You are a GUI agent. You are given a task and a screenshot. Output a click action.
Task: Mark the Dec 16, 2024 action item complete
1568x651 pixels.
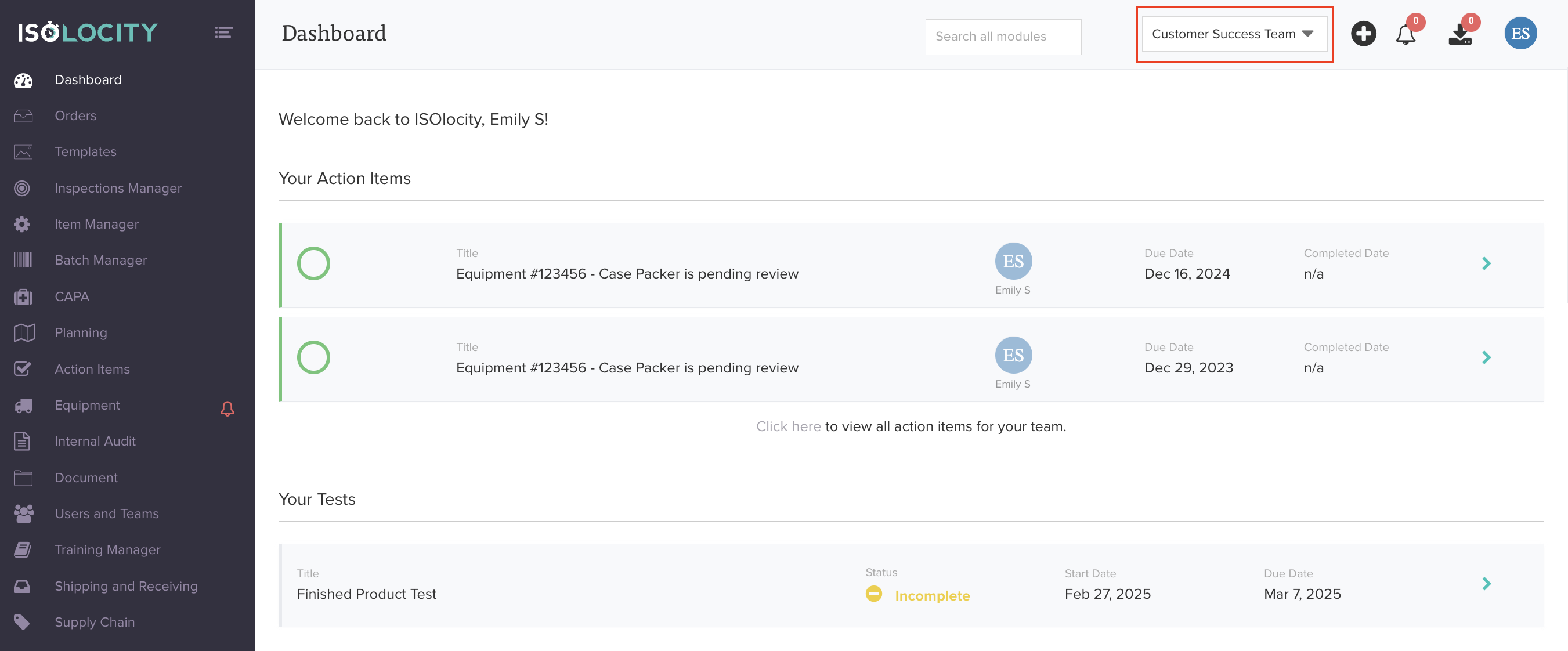[313, 263]
